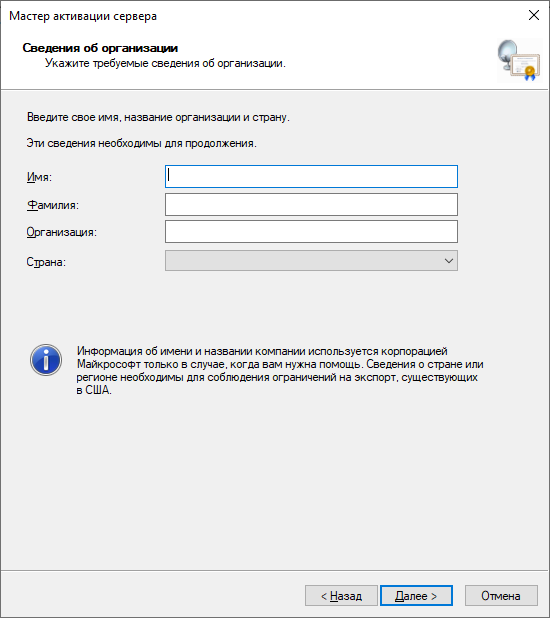Click the blue information icon
This screenshot has height=618, width=550.
point(46,360)
